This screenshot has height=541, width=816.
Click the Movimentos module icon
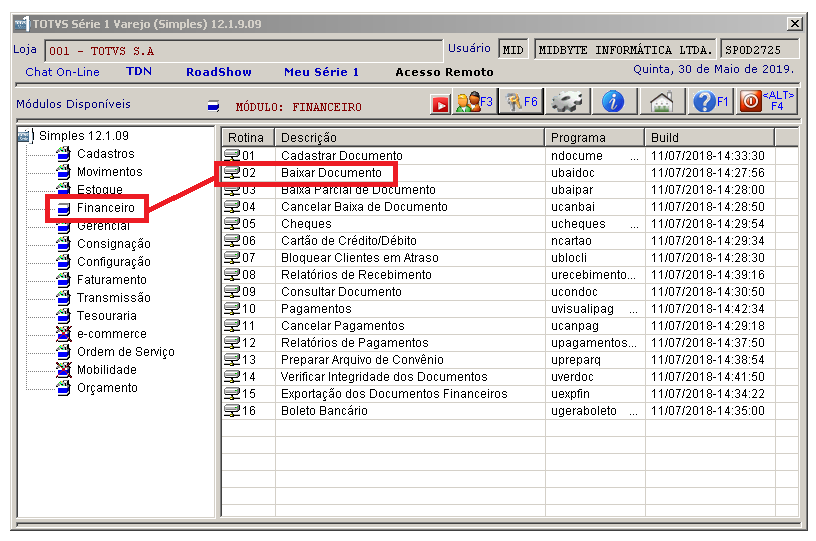63,172
